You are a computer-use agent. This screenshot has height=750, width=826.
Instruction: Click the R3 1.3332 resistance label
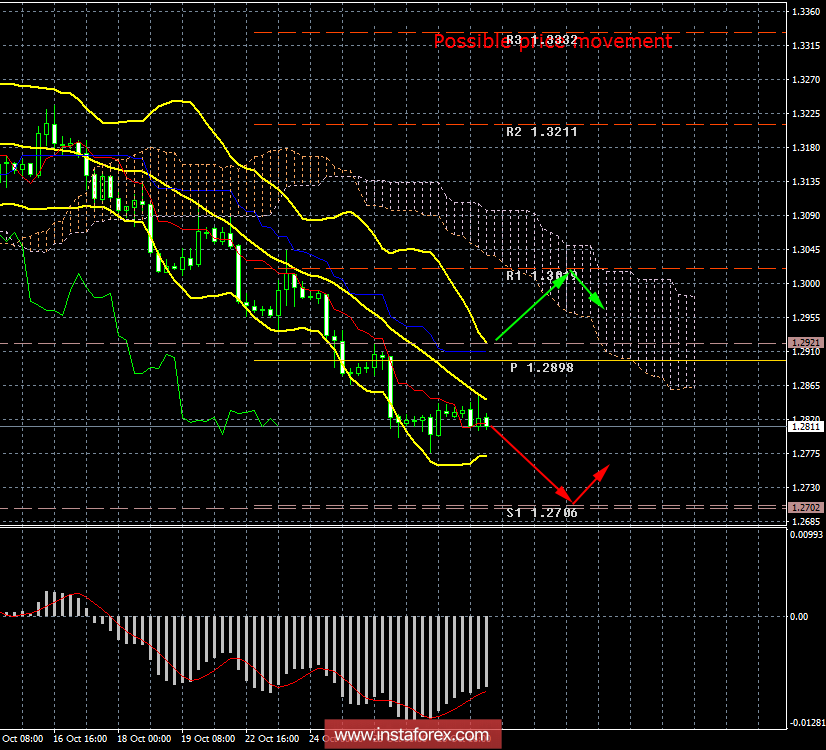[542, 41]
